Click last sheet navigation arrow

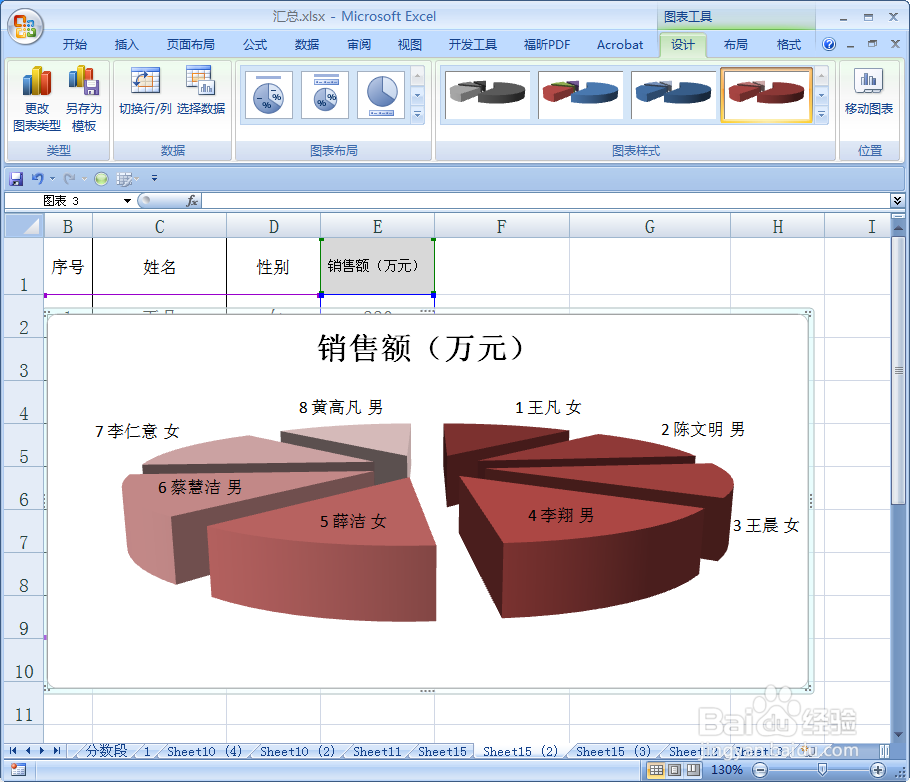[x=57, y=751]
